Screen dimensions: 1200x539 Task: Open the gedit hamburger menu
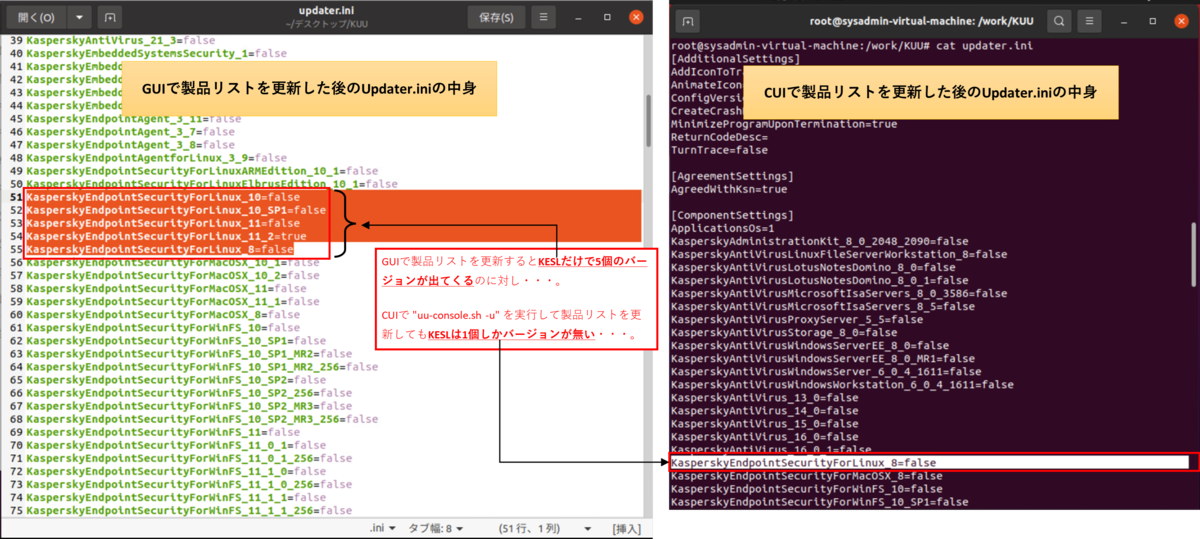(x=544, y=17)
